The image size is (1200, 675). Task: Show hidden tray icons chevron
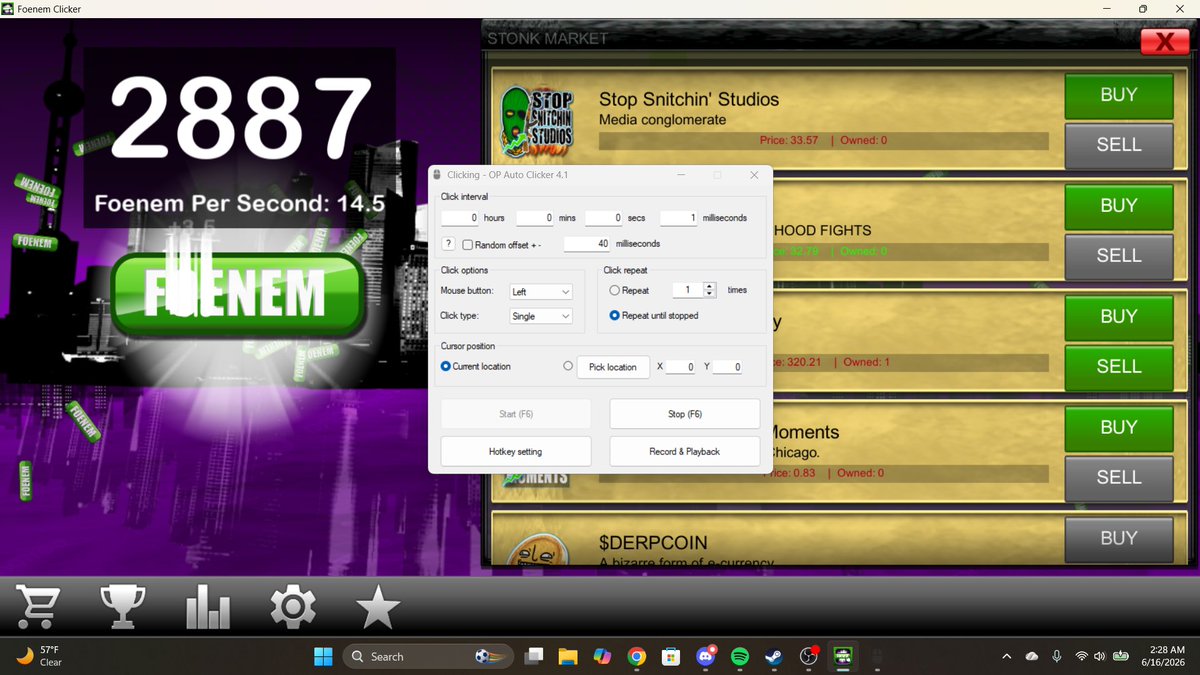[1006, 656]
